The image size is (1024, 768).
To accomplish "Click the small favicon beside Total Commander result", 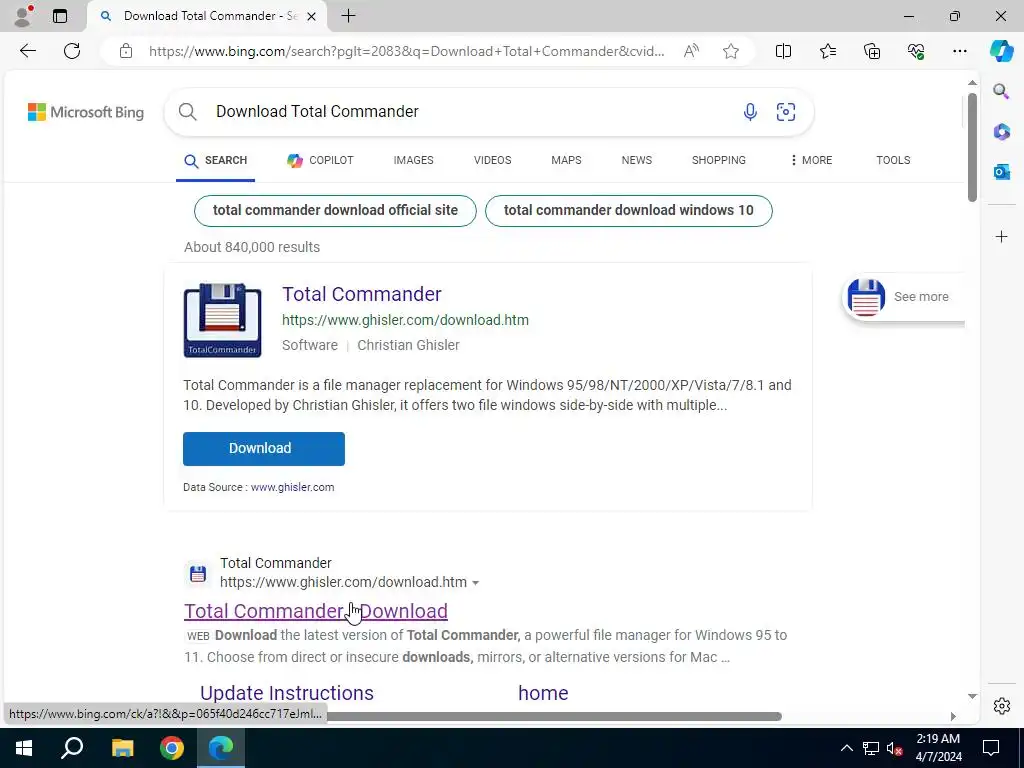I will click(198, 573).
